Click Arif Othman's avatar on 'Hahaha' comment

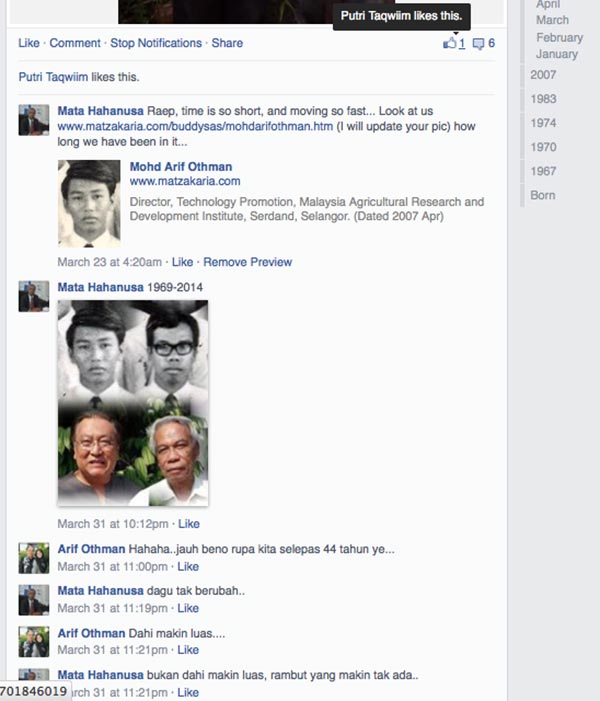[x=34, y=558]
